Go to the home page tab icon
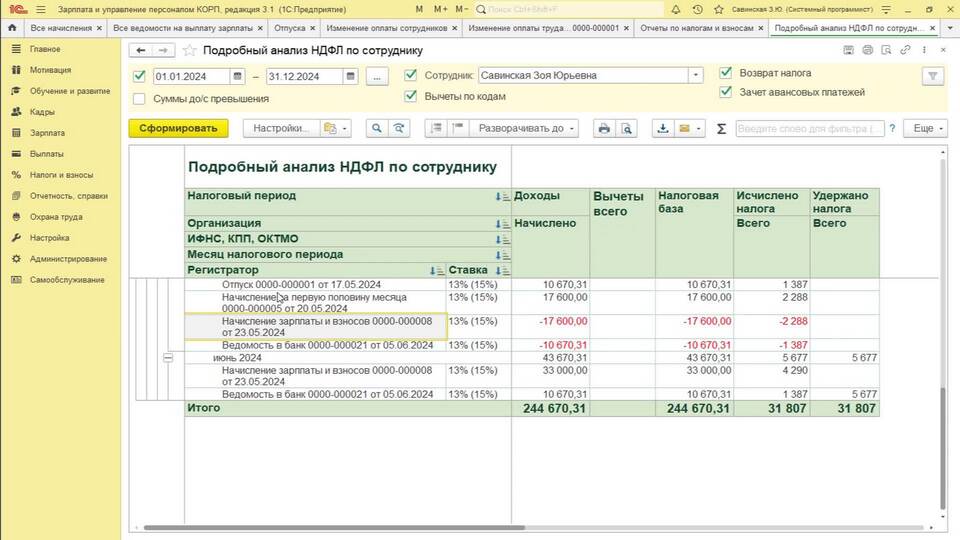The height and width of the screenshot is (540, 960). click(14, 28)
